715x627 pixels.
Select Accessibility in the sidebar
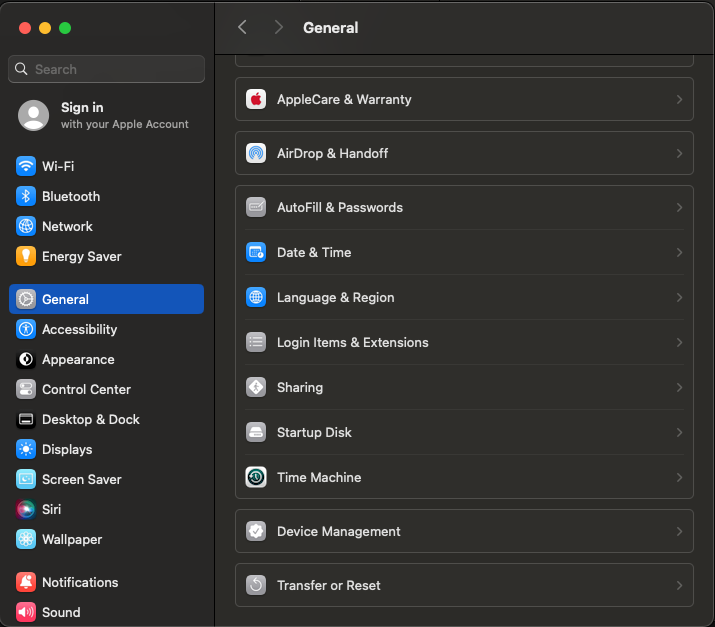pos(106,329)
